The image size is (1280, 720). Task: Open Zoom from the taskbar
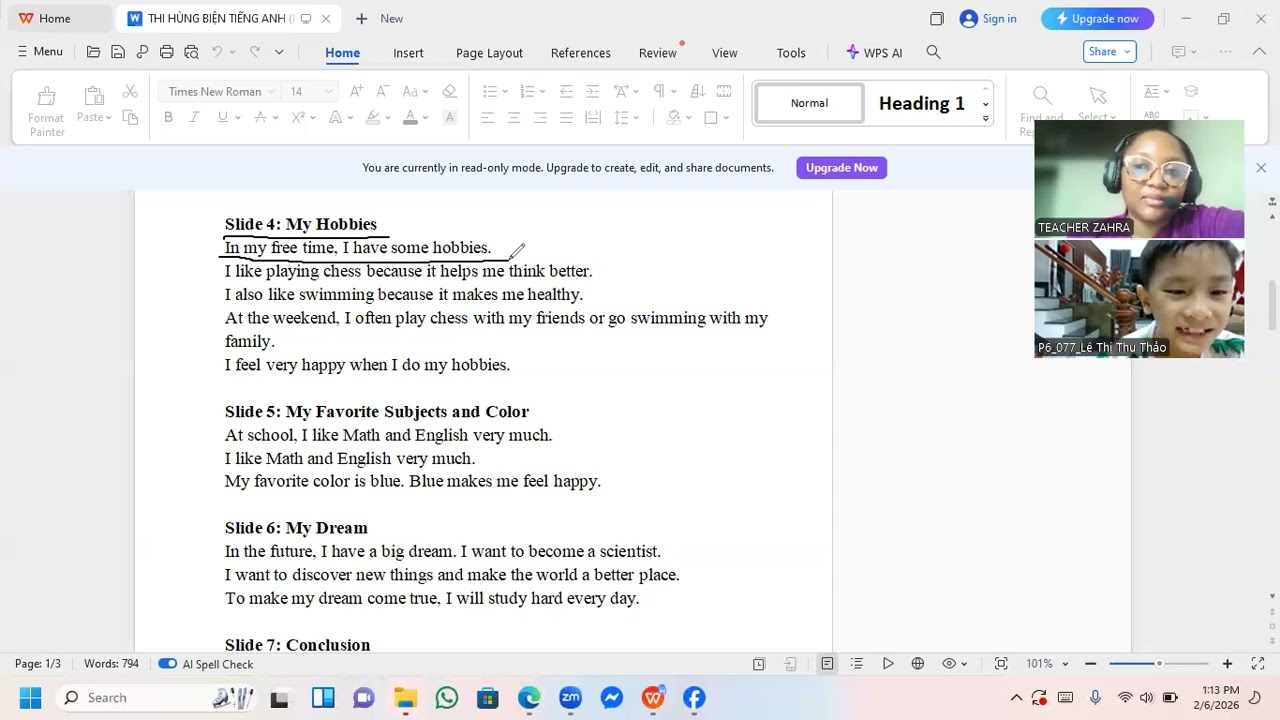(x=570, y=697)
